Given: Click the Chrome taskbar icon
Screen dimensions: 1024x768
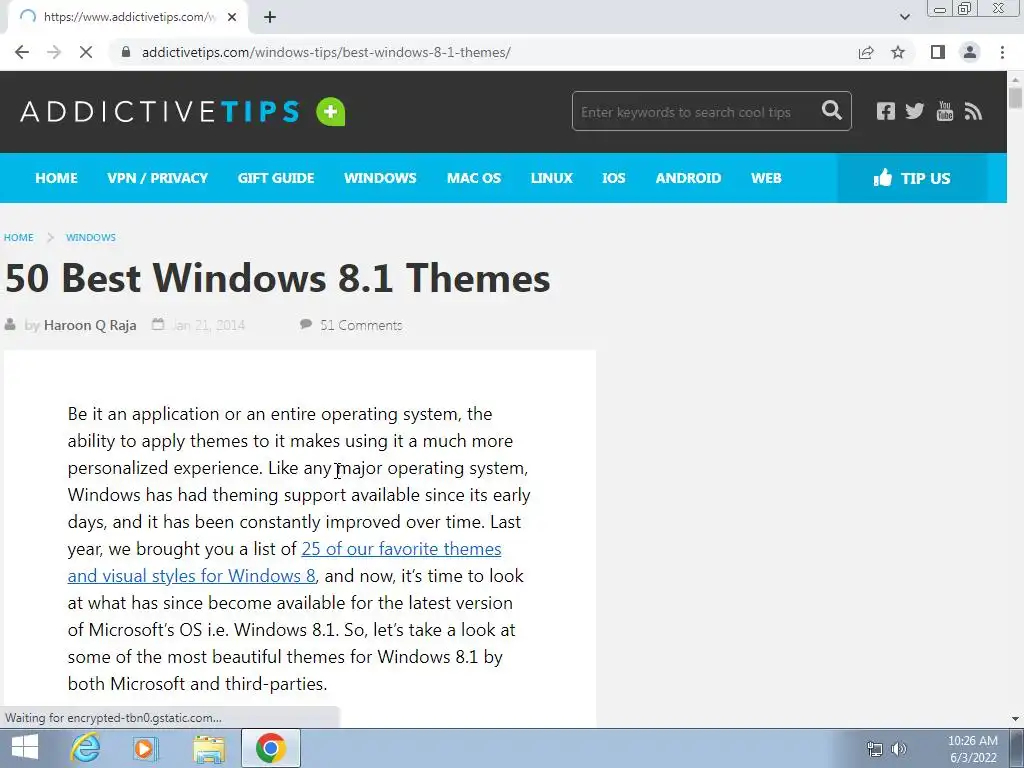Looking at the screenshot, I should pos(271,748).
